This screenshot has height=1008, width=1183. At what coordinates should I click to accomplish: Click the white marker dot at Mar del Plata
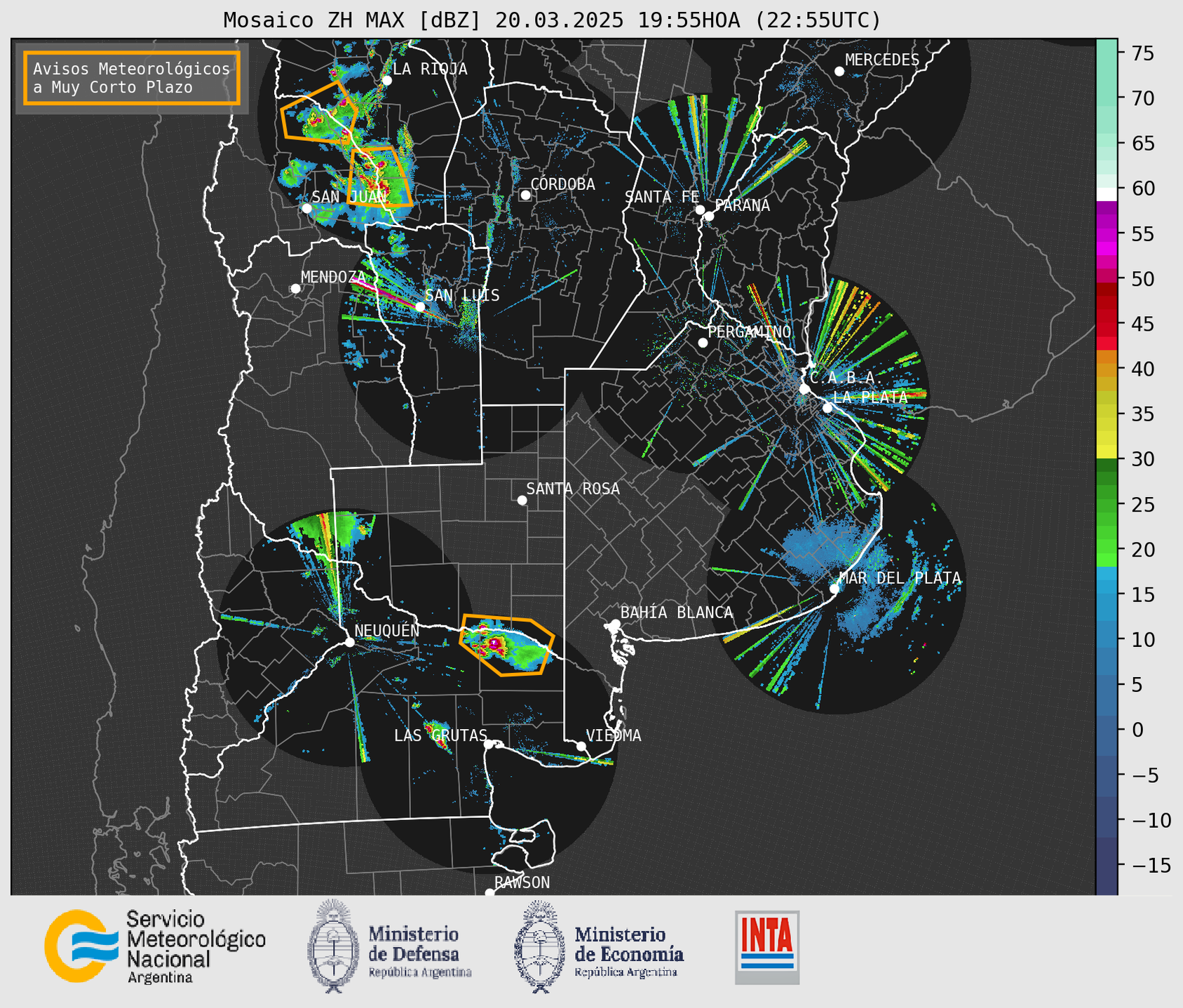coord(834,588)
